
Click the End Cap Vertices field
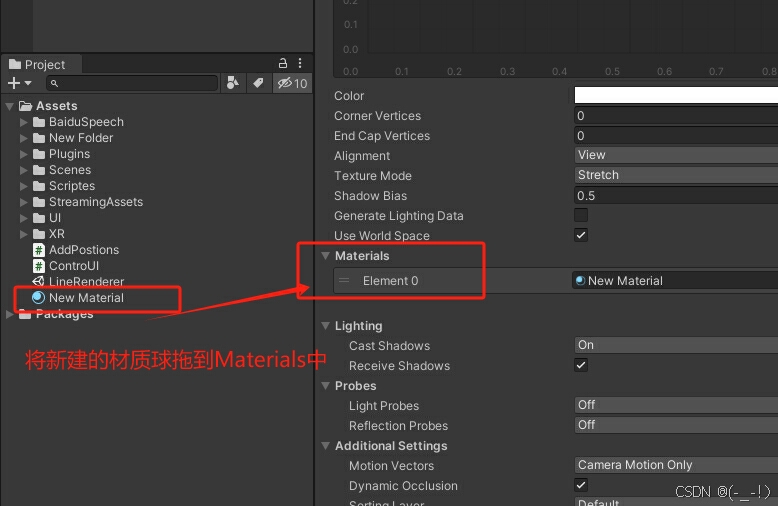[x=676, y=135]
